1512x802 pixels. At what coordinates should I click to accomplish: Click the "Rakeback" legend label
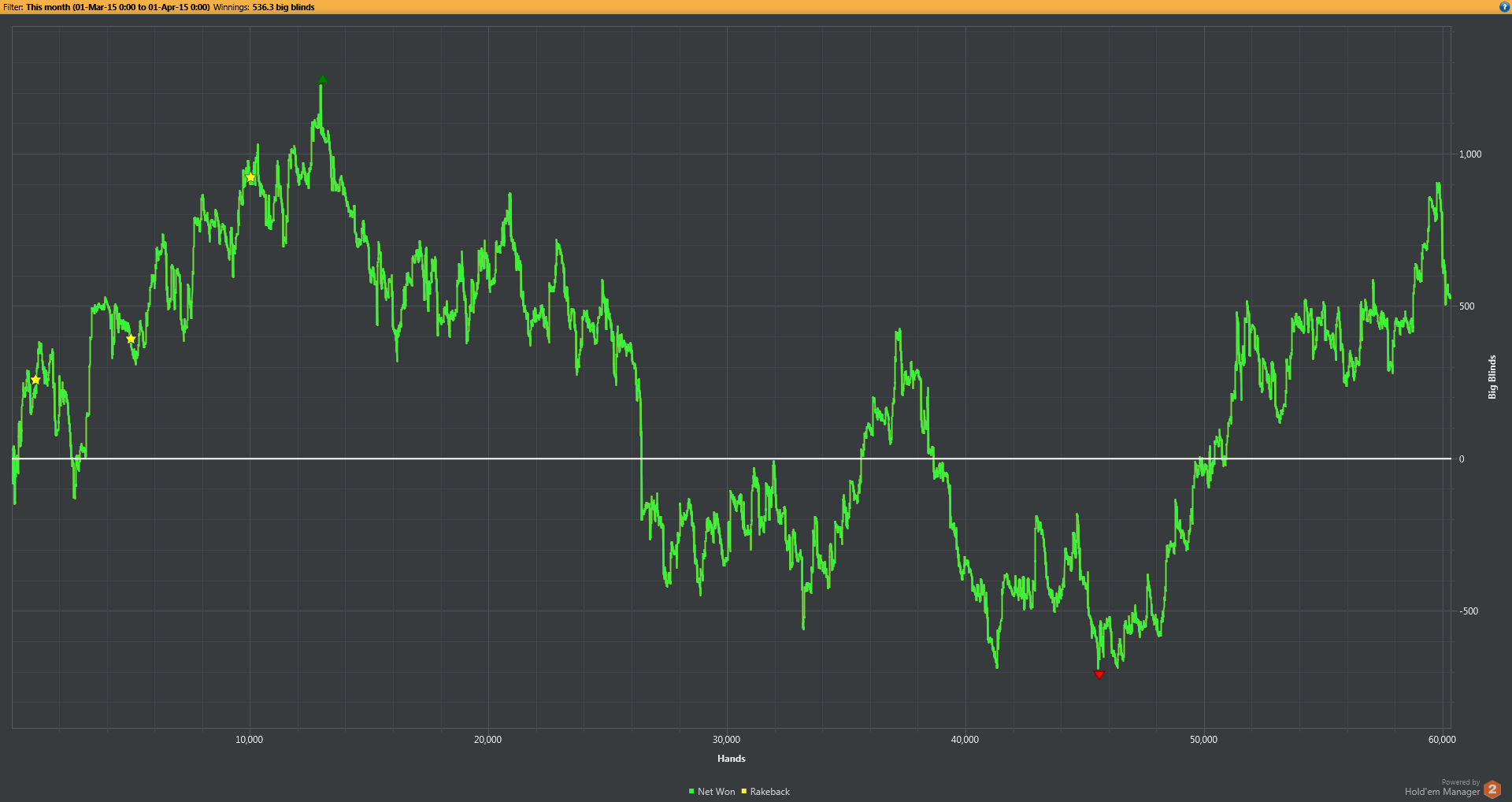coord(770,792)
